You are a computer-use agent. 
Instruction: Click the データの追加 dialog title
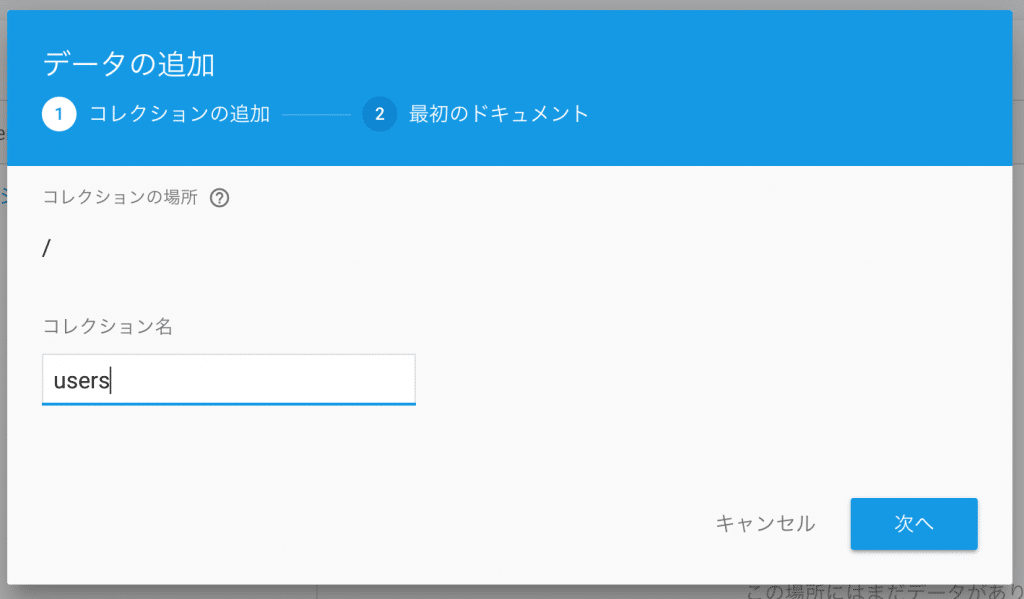tap(129, 64)
